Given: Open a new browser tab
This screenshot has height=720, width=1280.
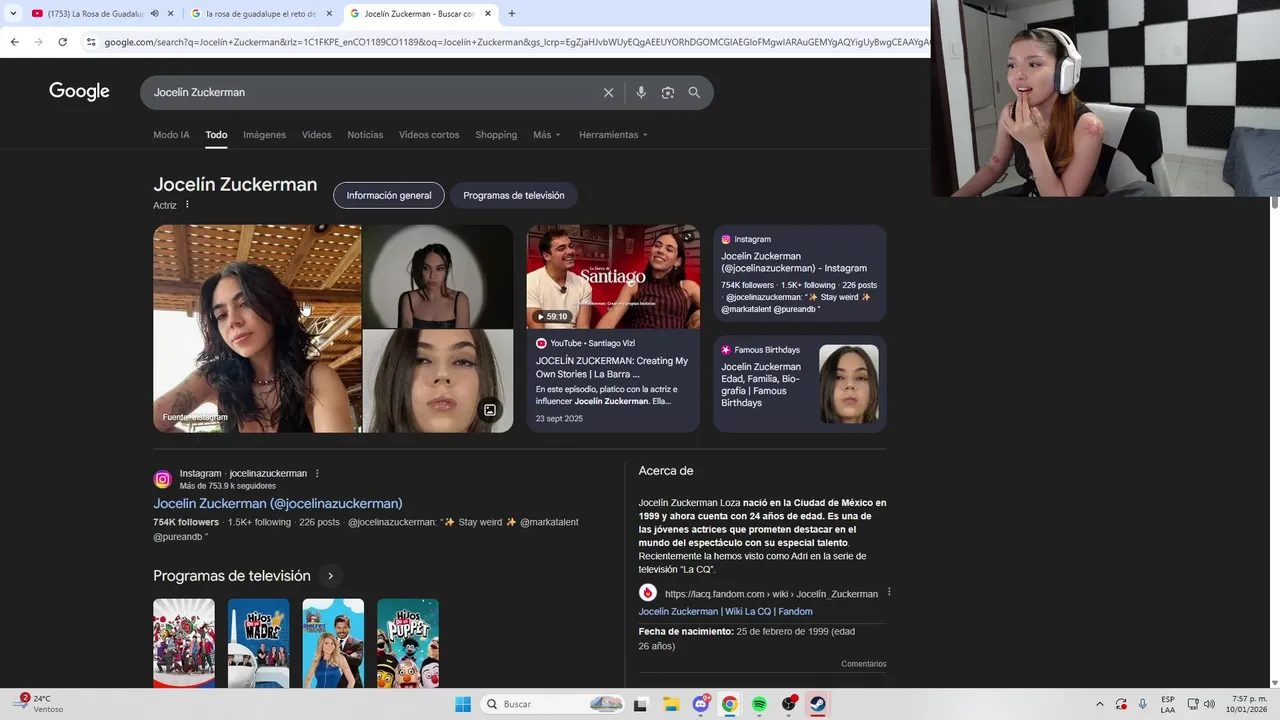Looking at the screenshot, I should coord(511,14).
